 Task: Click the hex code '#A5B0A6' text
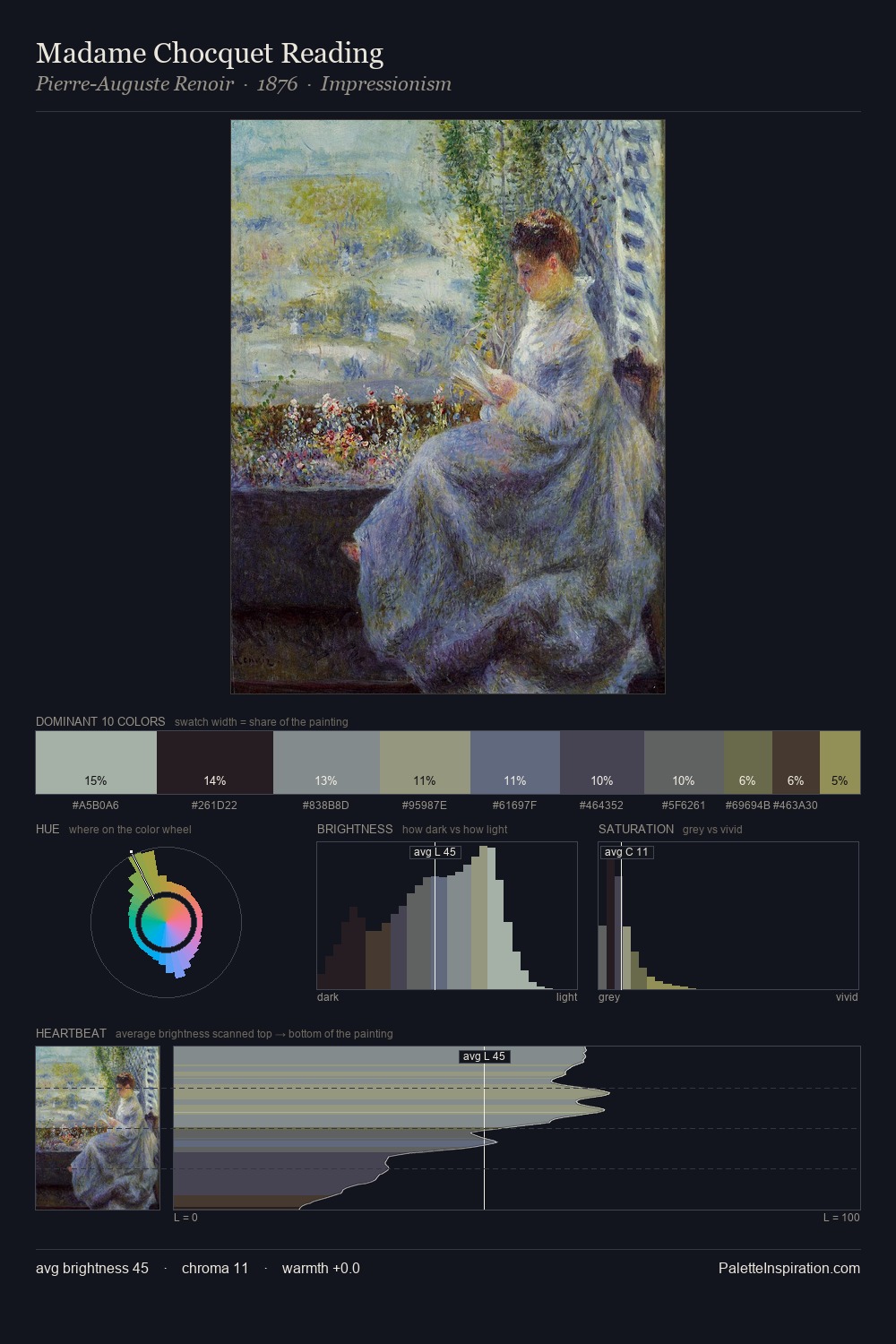pyautogui.click(x=96, y=806)
